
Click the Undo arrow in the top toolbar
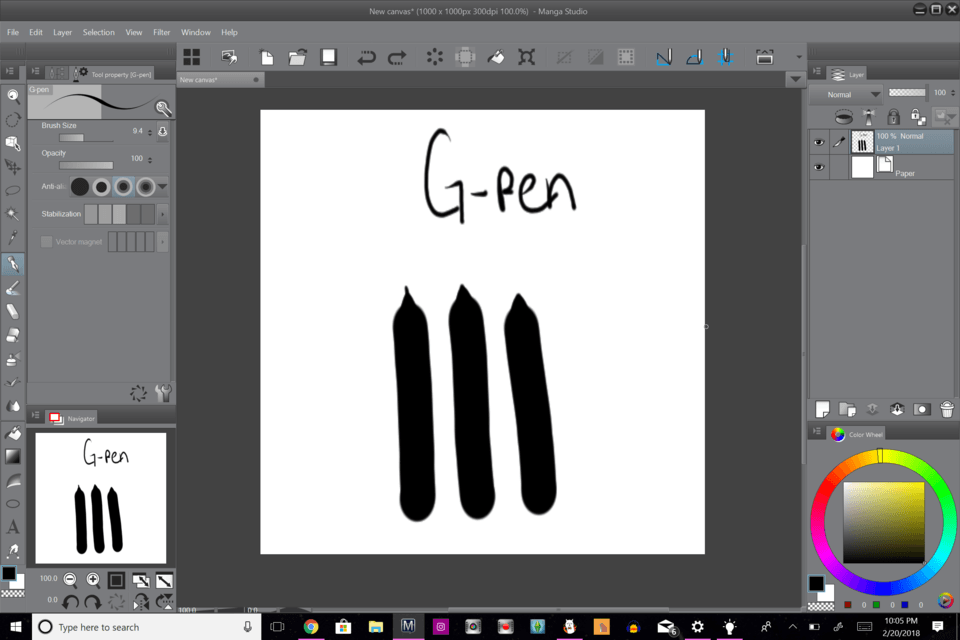pos(365,57)
